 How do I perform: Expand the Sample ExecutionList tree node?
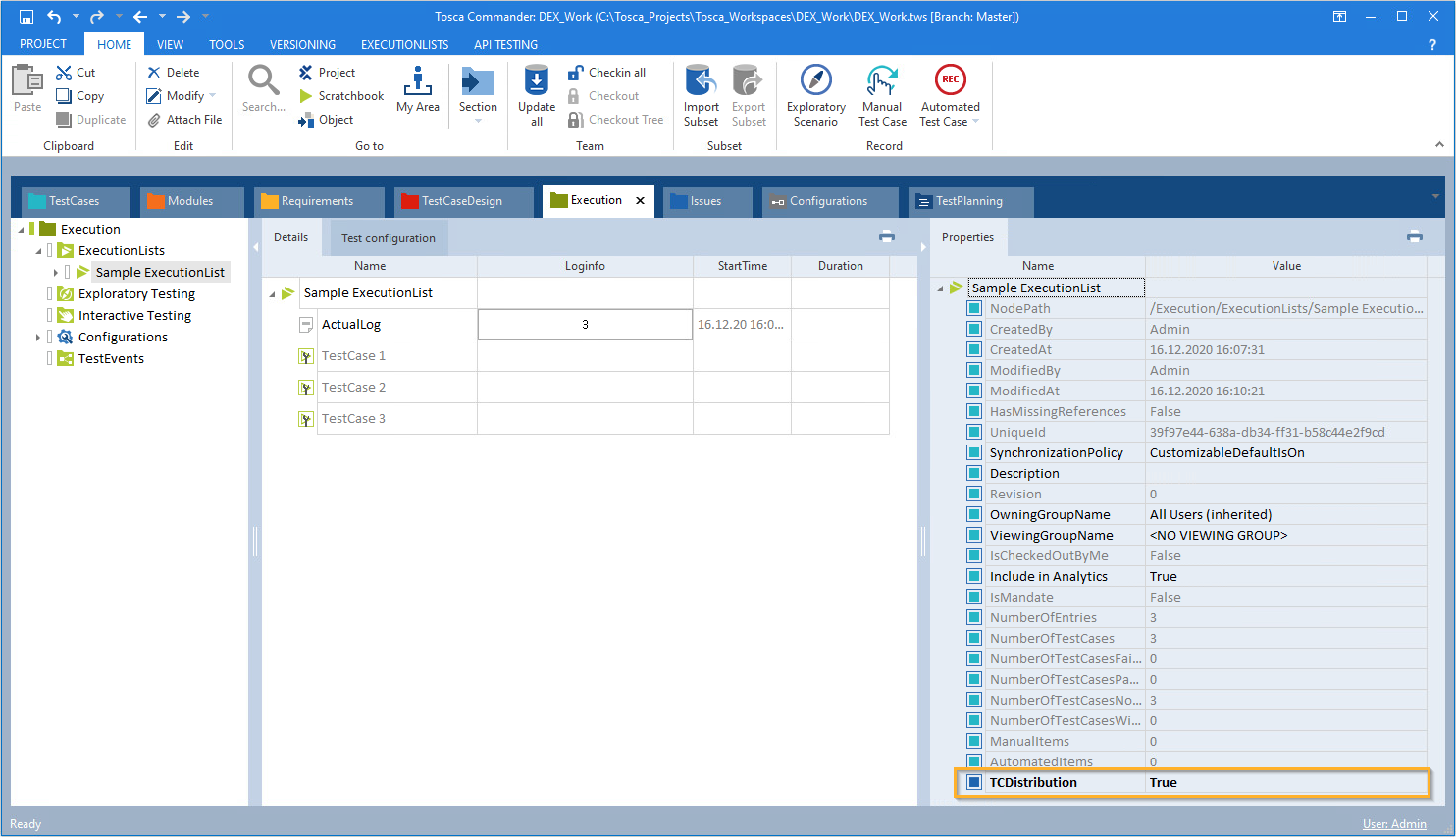(56, 272)
